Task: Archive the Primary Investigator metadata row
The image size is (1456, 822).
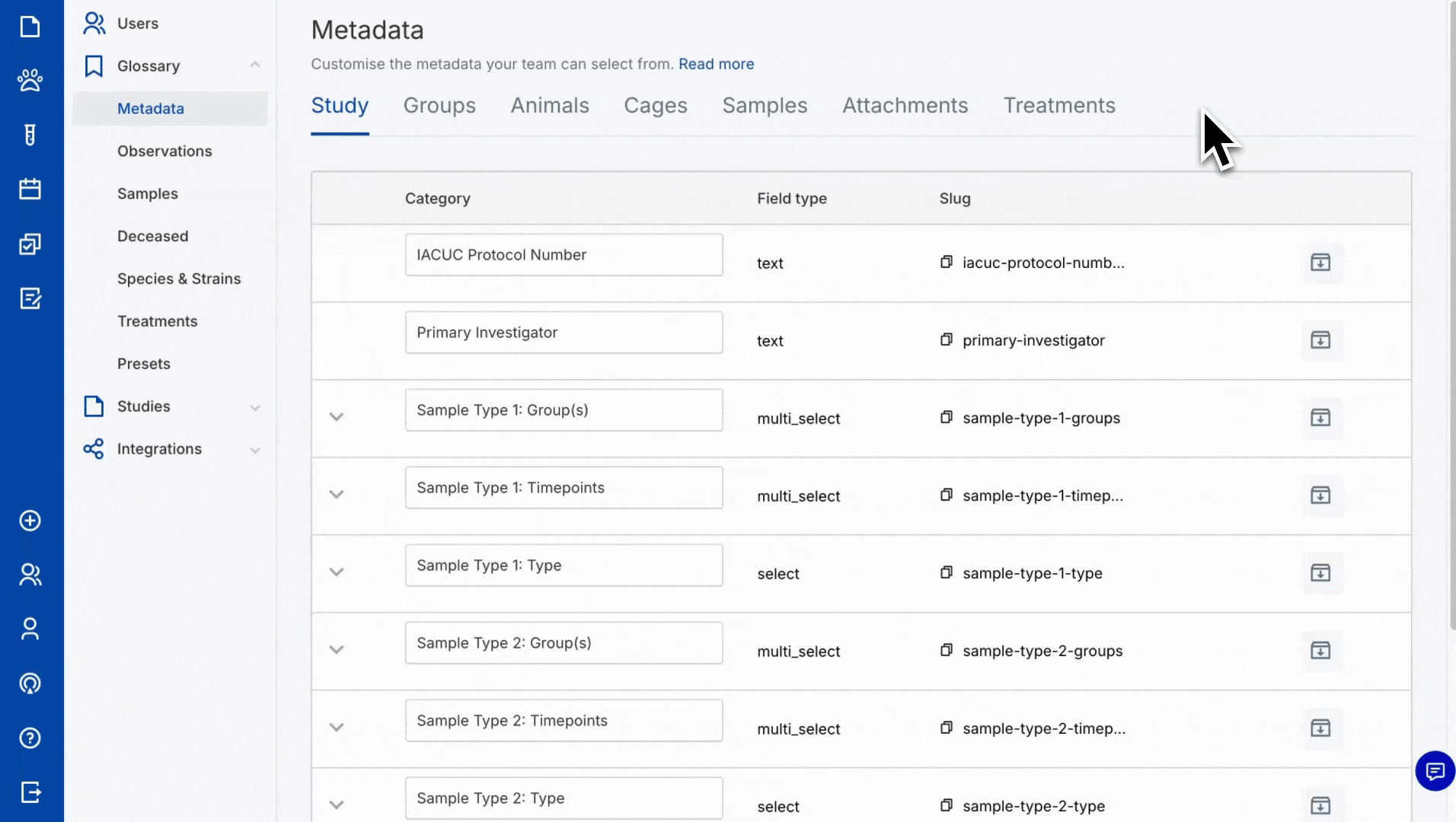Action: tap(1320, 340)
